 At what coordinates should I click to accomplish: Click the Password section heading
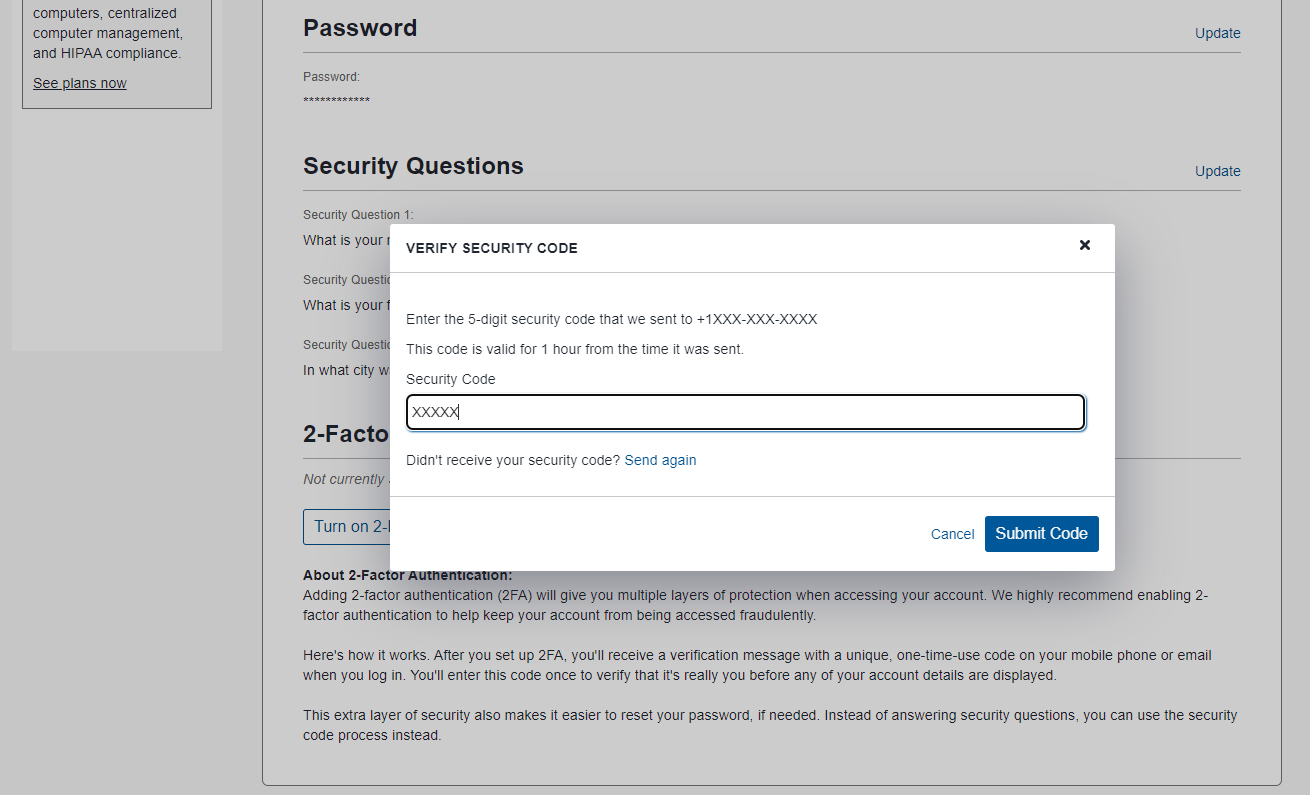(x=360, y=28)
